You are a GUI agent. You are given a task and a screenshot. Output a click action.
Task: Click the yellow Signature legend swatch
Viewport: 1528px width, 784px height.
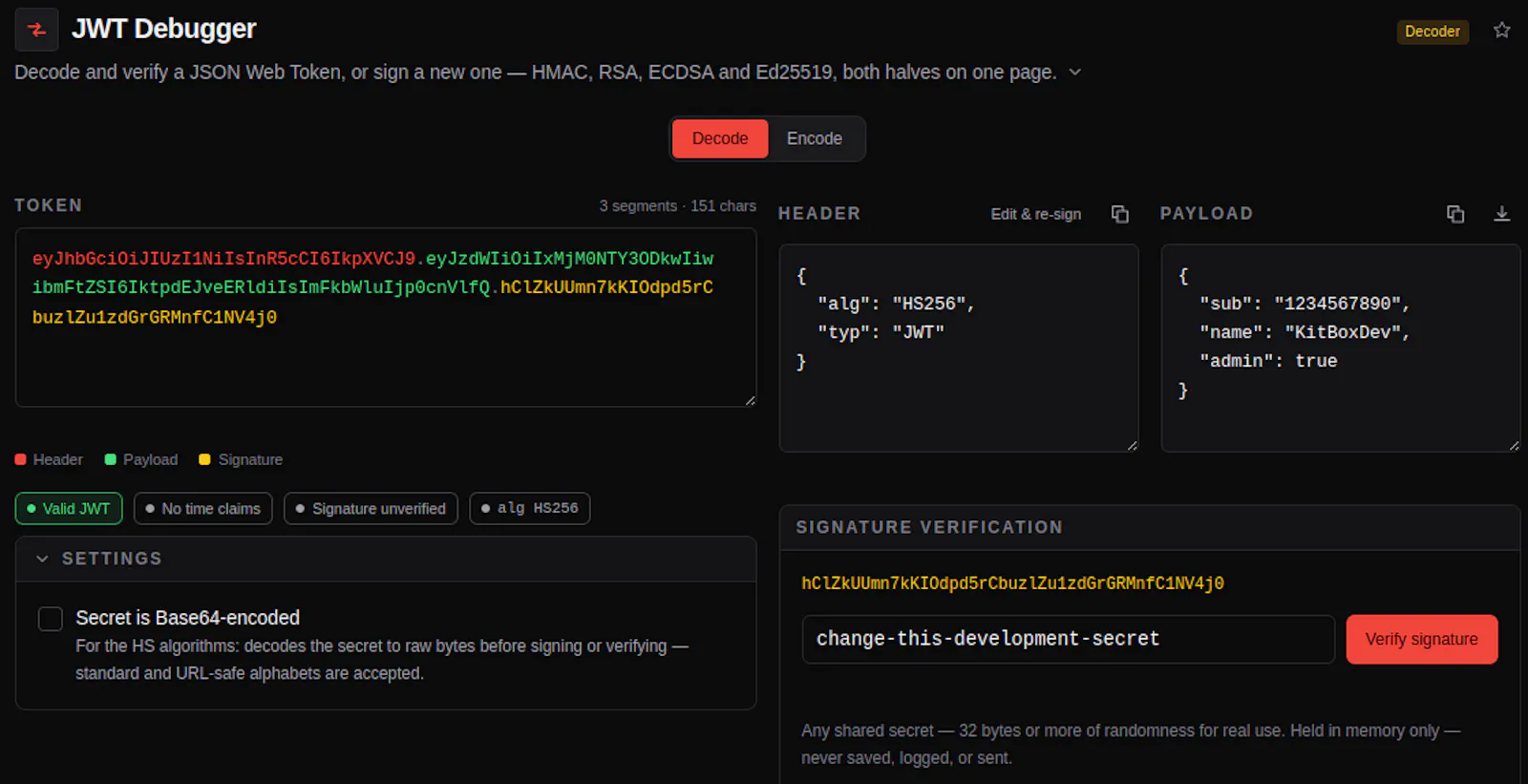click(204, 459)
